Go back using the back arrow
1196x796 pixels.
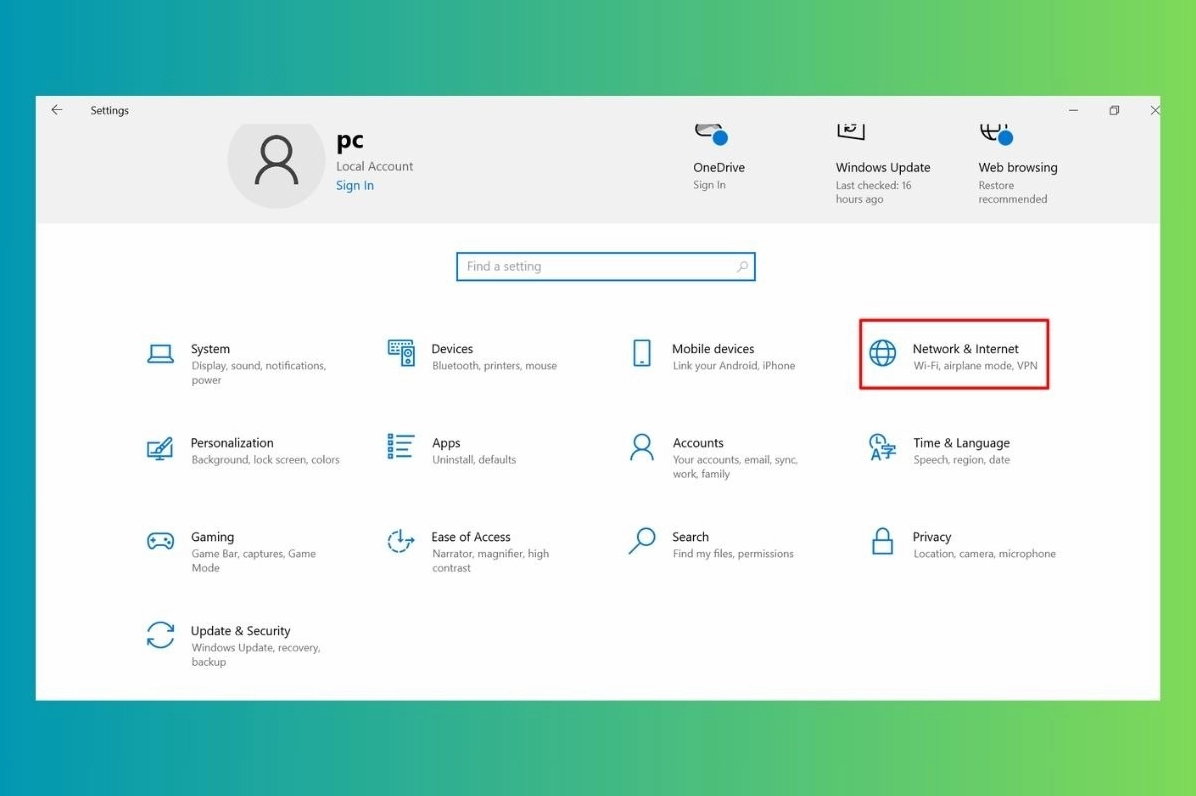tap(57, 110)
